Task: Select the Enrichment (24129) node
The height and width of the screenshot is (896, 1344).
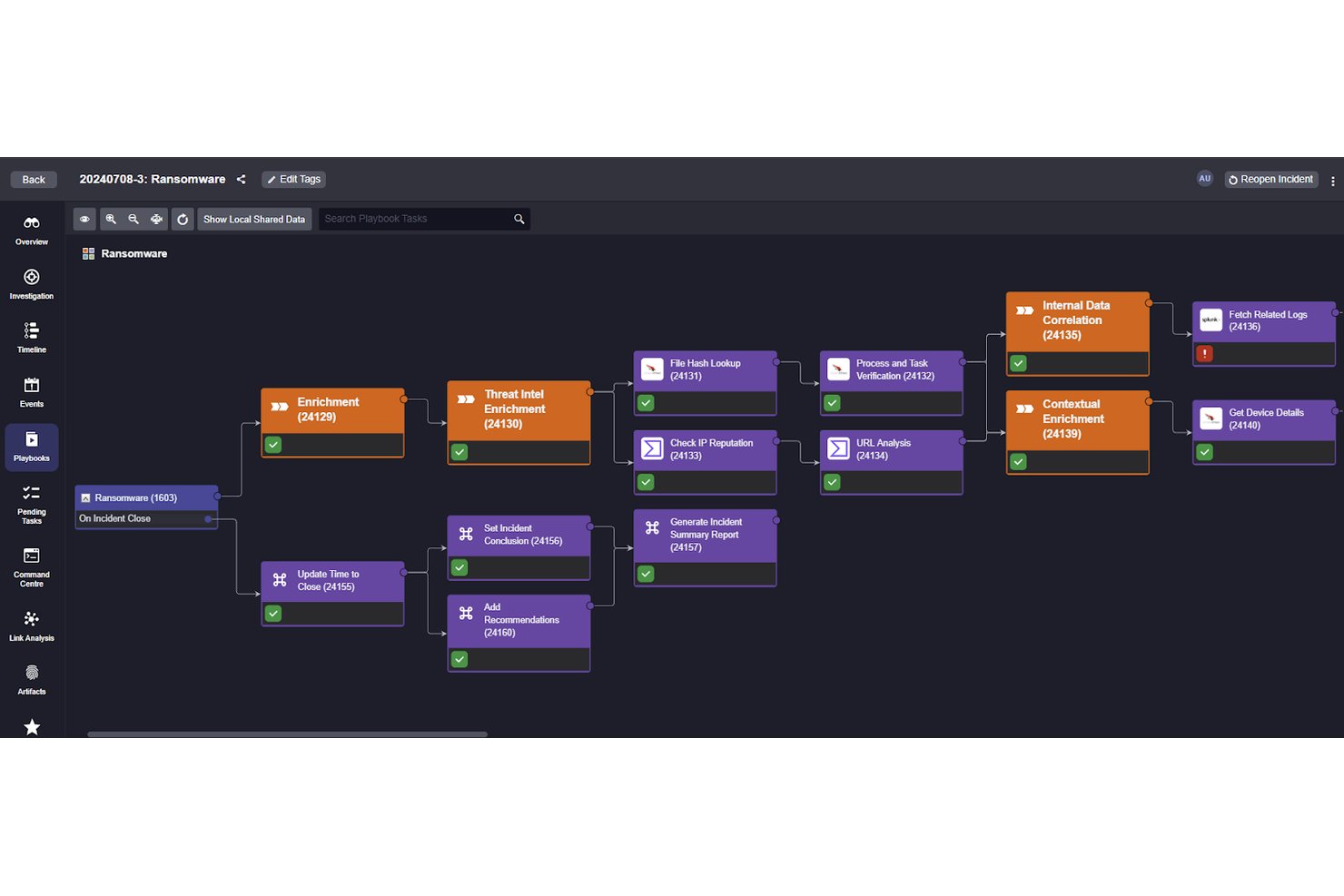Action: click(x=332, y=422)
